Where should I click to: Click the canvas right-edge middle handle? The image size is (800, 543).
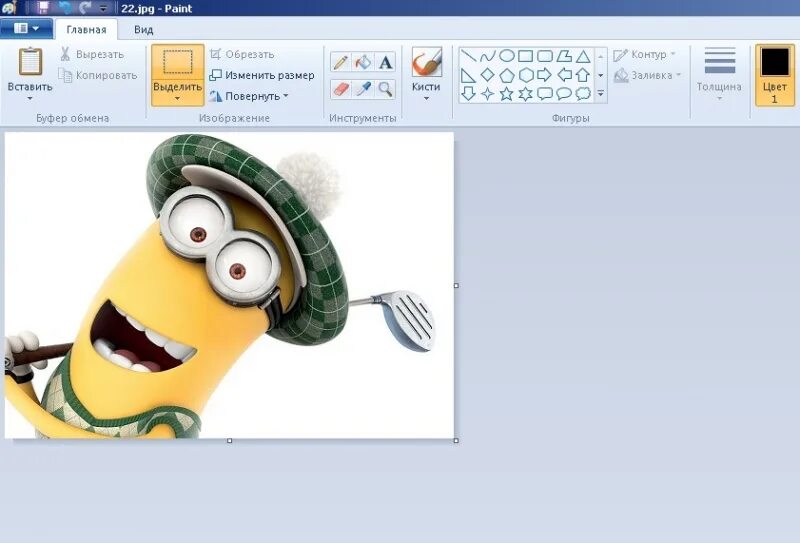point(456,286)
